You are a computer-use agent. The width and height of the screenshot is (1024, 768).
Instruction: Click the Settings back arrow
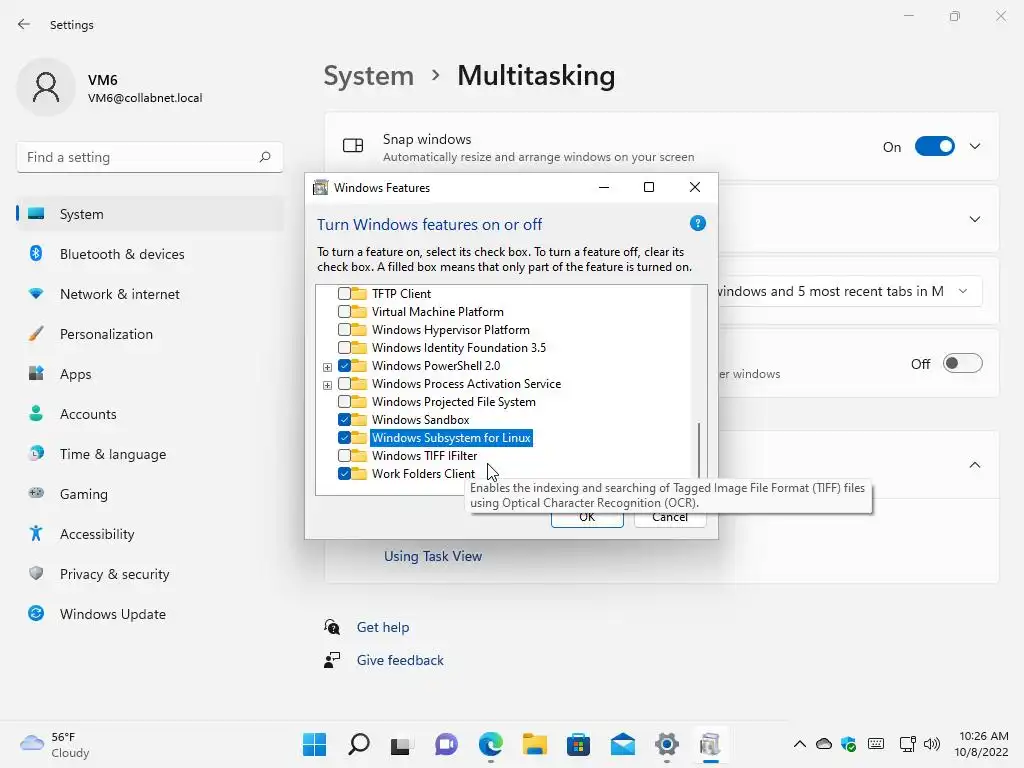coord(24,24)
